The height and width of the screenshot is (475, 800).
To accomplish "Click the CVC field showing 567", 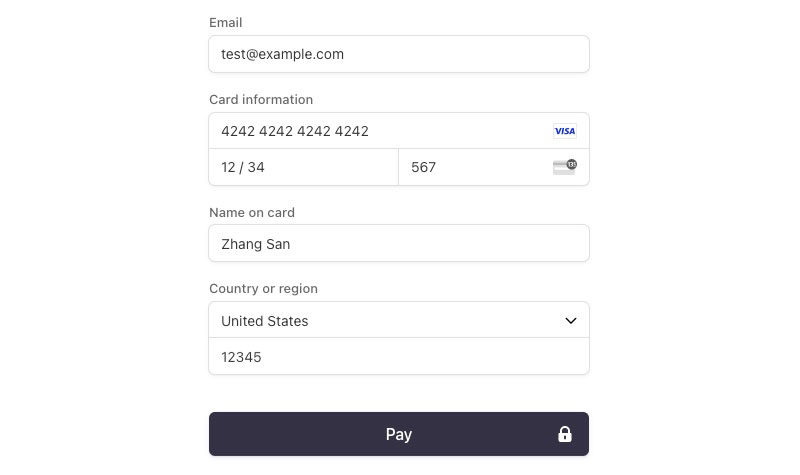I will pyautogui.click(x=494, y=167).
